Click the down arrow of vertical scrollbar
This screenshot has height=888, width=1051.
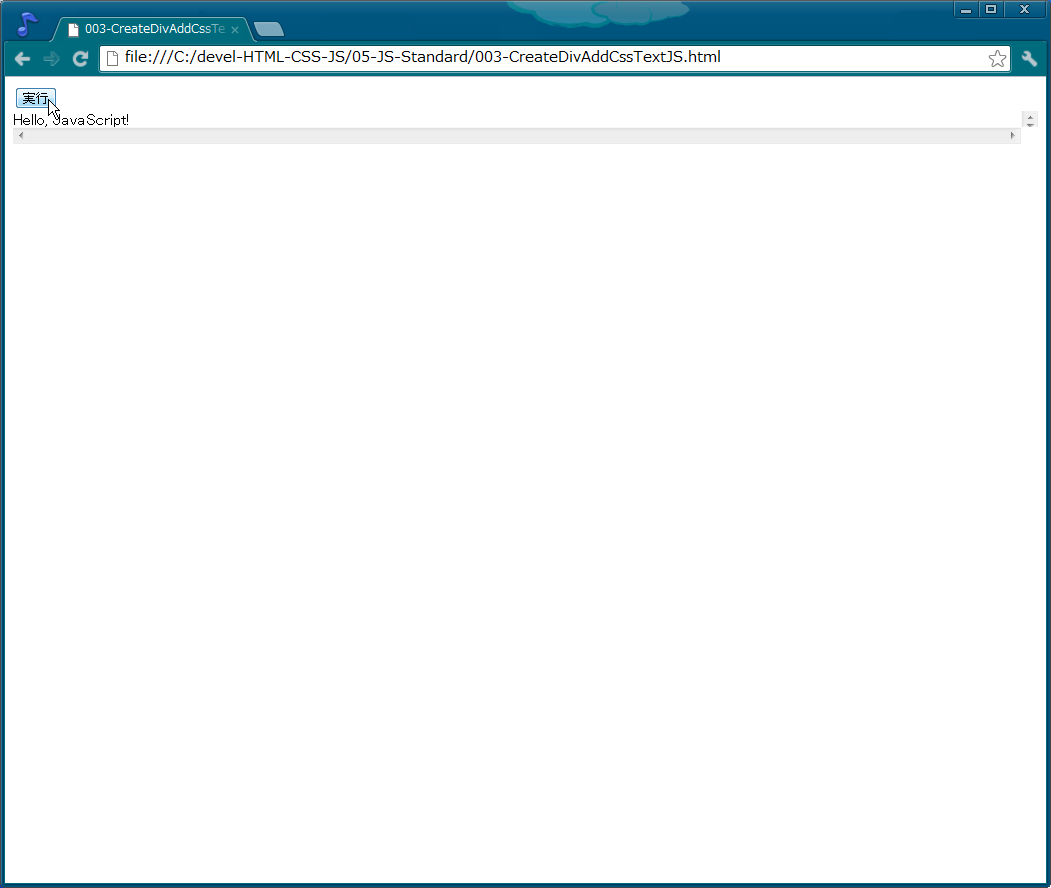tap(1030, 124)
